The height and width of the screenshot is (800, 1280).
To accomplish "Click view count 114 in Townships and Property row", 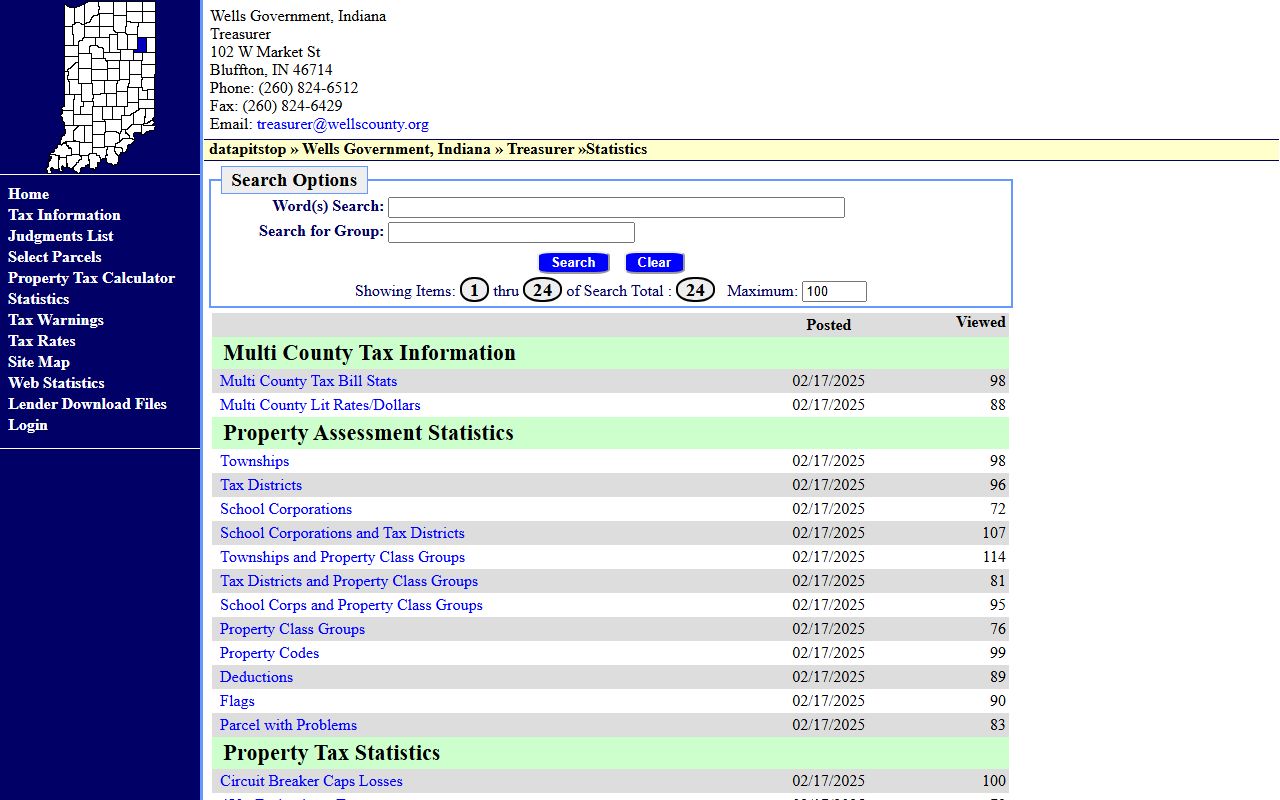I will 994,557.
